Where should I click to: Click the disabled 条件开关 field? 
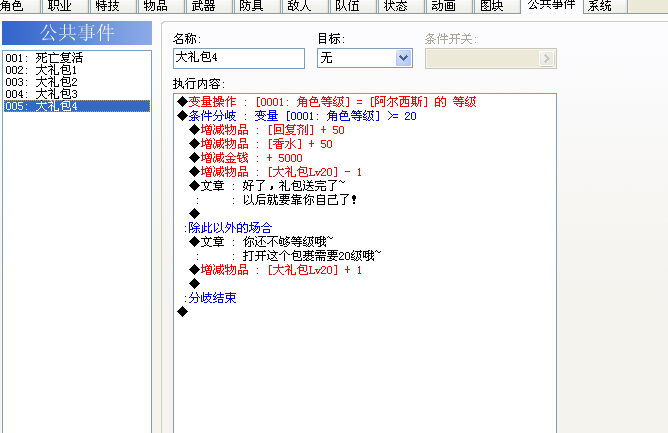tap(490, 58)
